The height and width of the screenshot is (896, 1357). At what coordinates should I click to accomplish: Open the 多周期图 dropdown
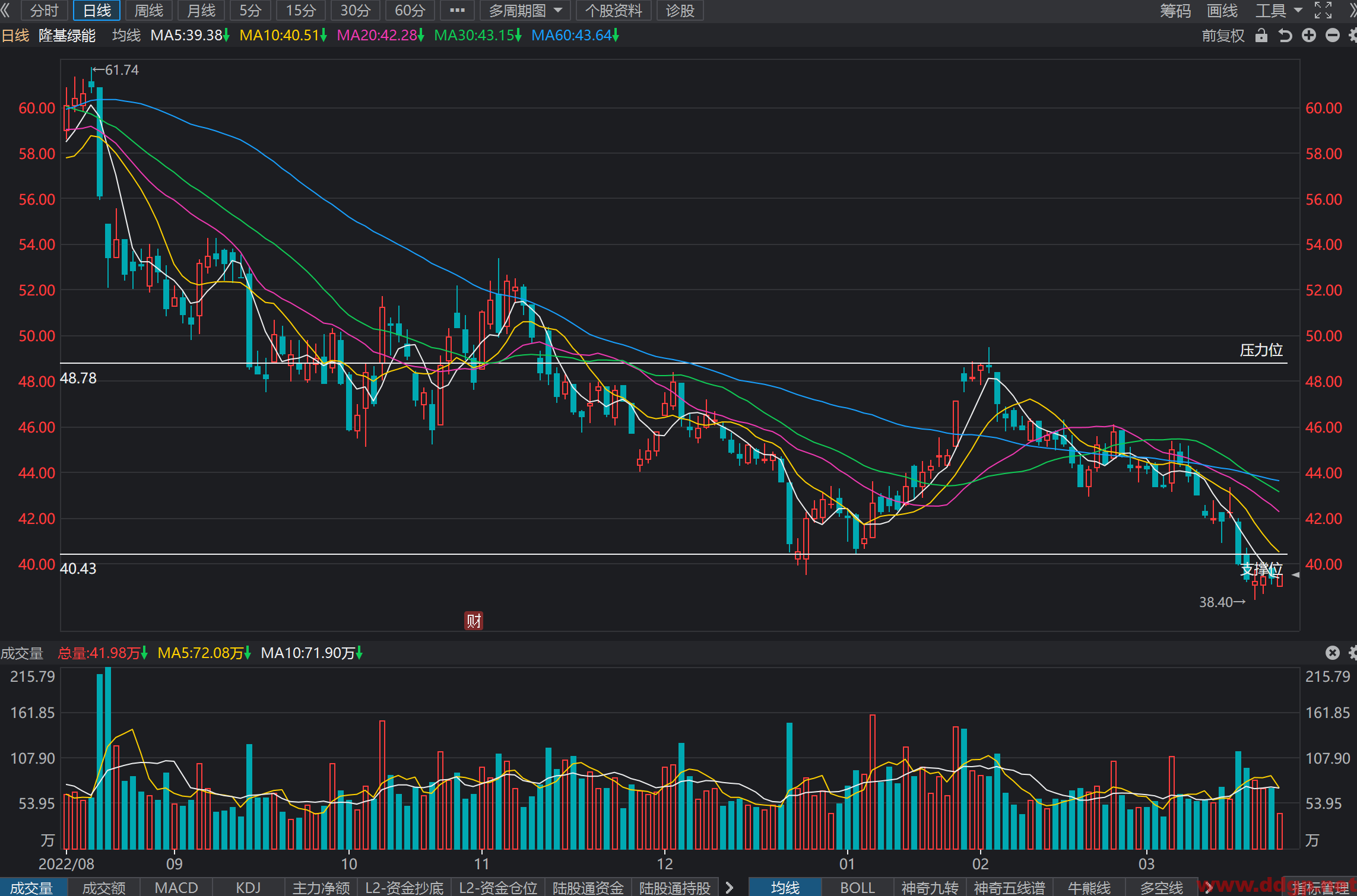pos(525,11)
